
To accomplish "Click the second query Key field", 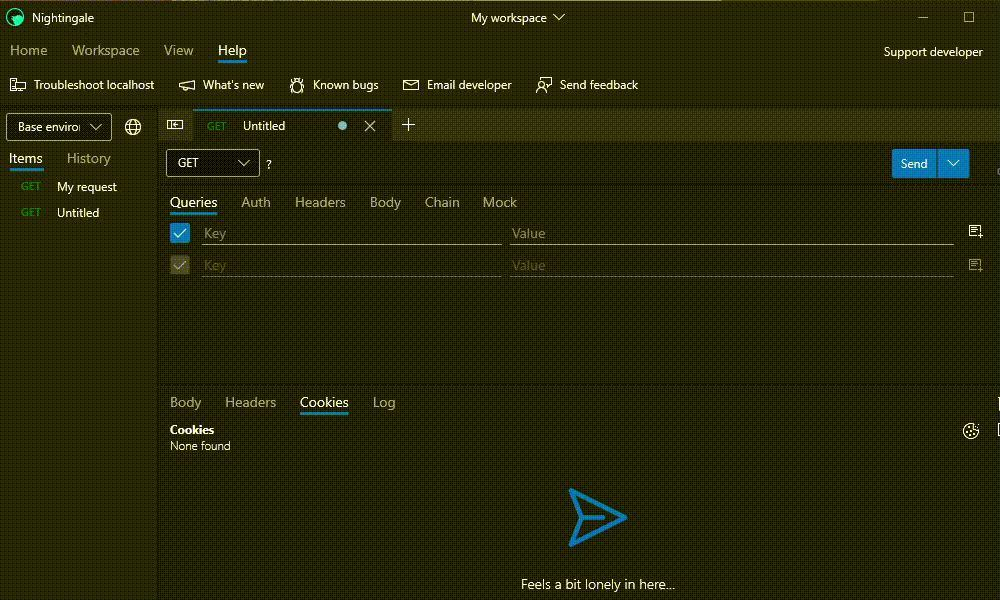I will [351, 265].
